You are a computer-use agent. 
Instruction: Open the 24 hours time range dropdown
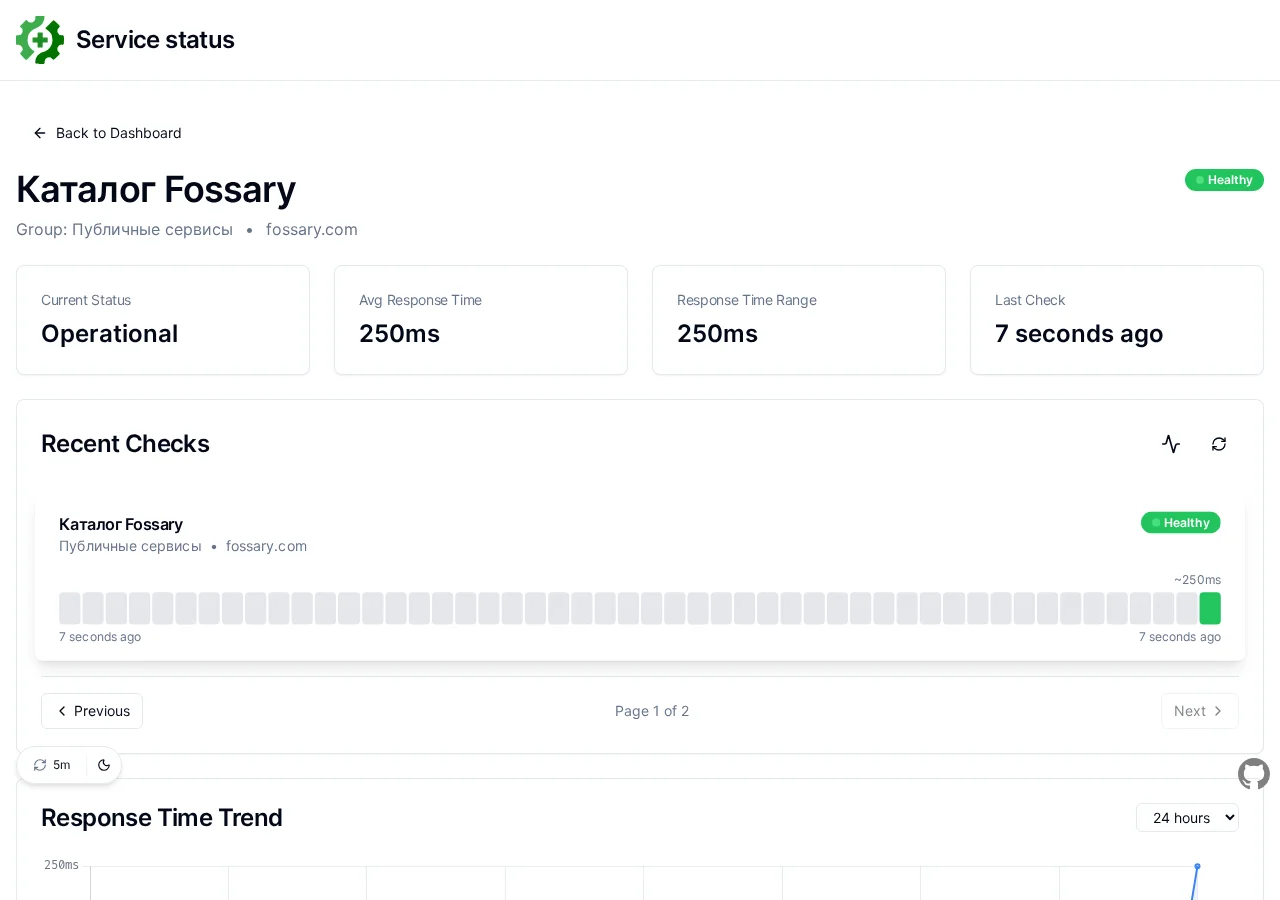point(1187,818)
